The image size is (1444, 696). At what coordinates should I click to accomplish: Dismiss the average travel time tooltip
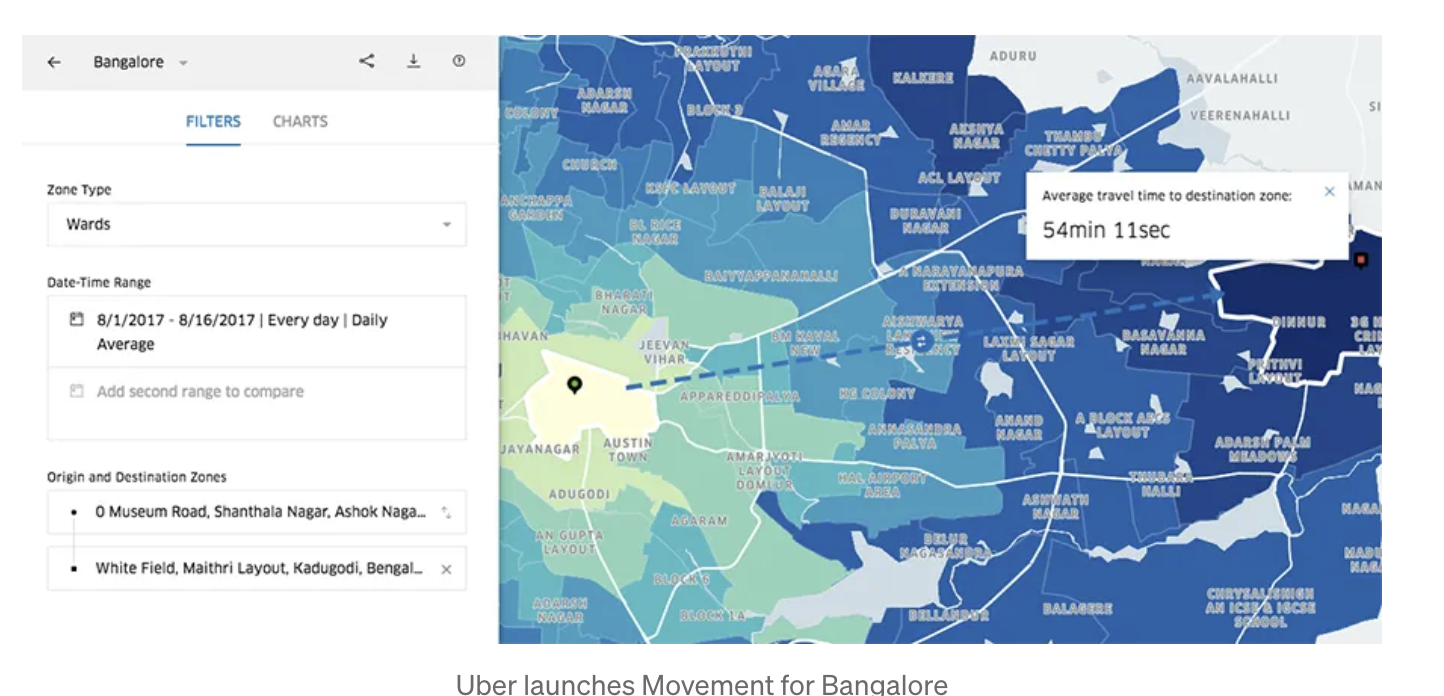[1330, 191]
